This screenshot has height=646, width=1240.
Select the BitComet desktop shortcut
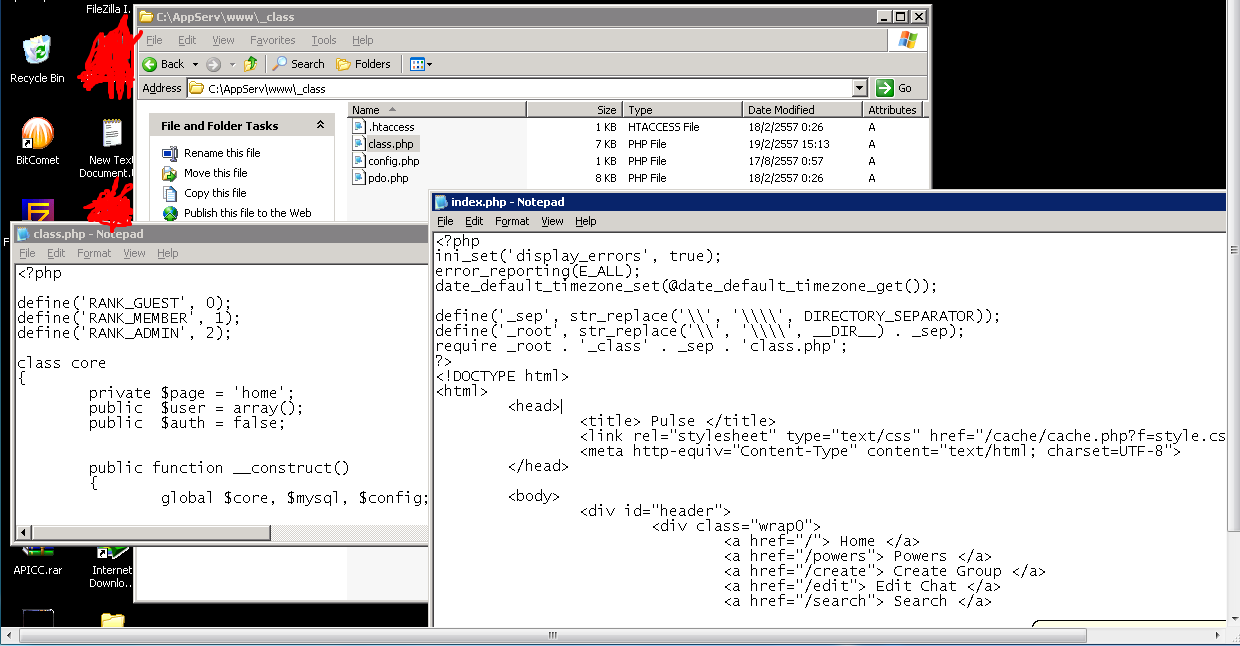[37, 141]
